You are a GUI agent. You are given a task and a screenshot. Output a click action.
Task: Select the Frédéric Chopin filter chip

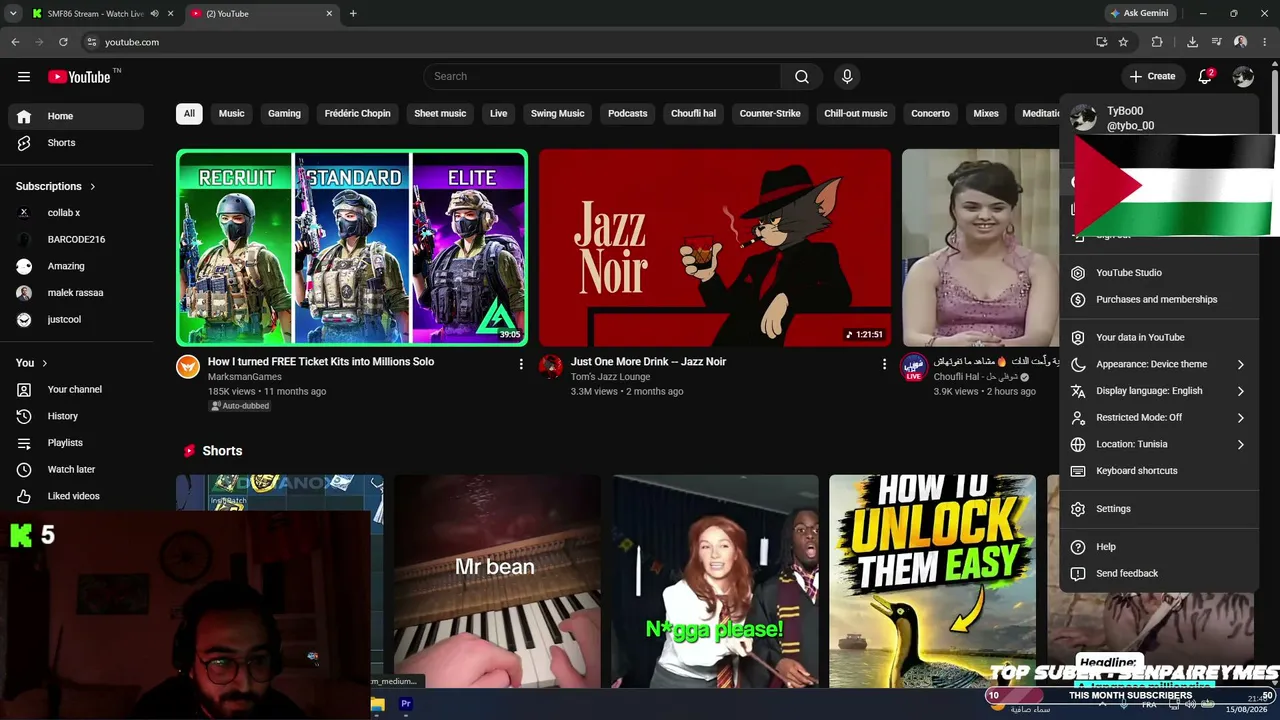[x=357, y=114]
